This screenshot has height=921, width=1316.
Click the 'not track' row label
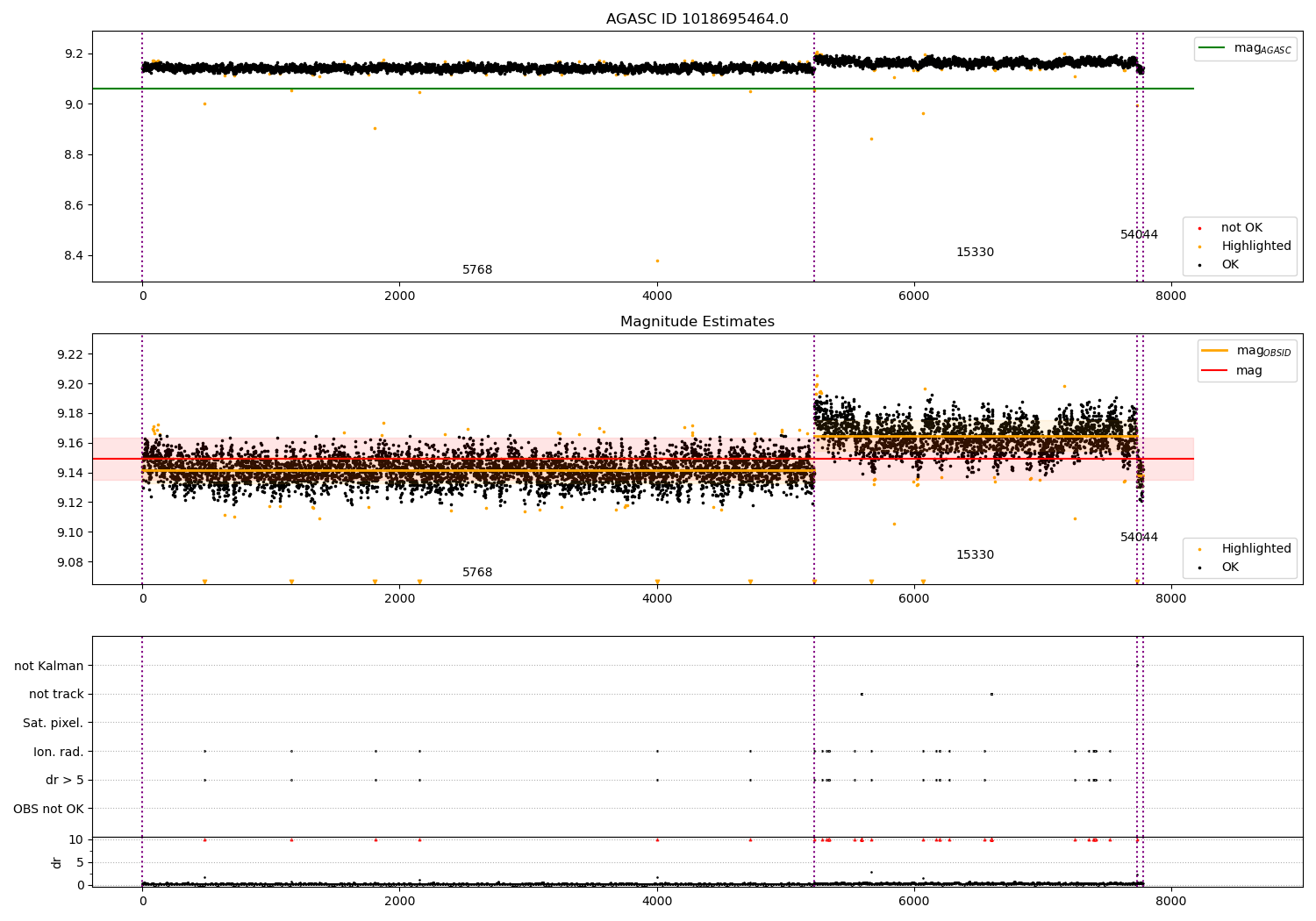click(x=56, y=695)
